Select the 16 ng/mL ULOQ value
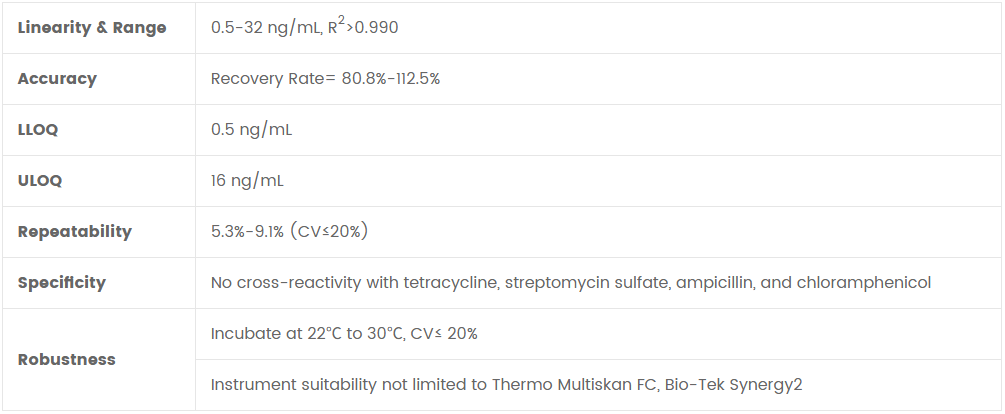Viewport: 1005px width, 414px height. 247,181
